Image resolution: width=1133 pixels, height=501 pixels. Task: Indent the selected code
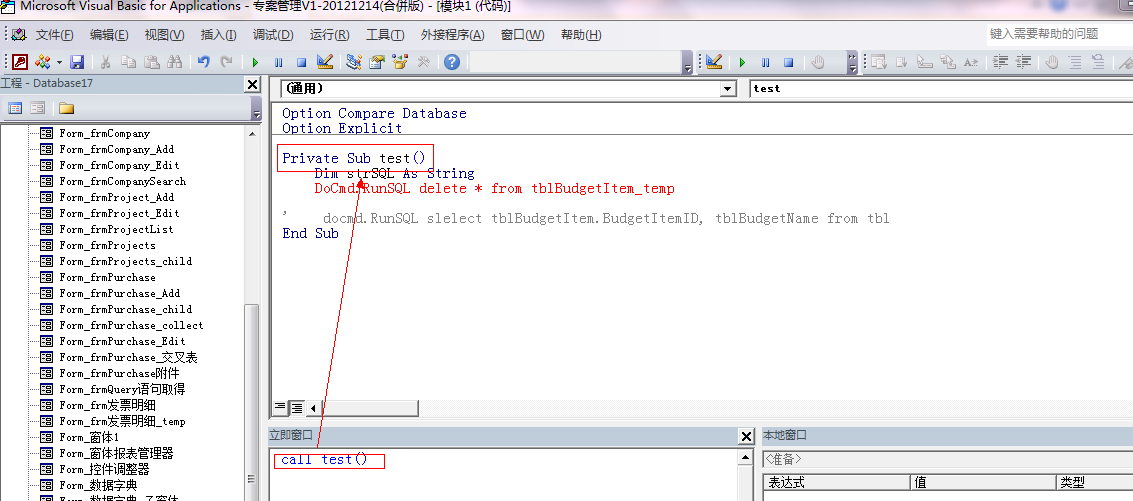point(1000,62)
